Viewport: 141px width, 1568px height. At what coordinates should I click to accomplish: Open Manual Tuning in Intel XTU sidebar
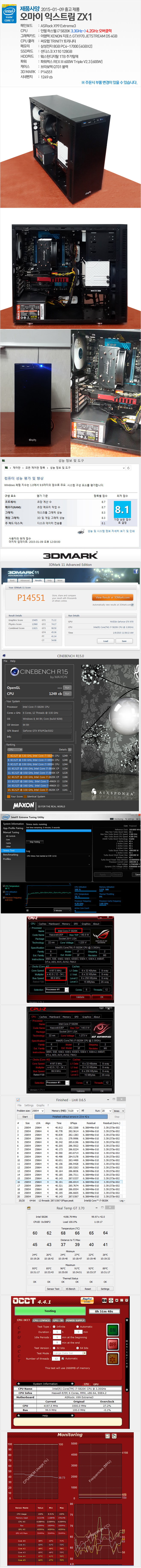tap(11, 833)
